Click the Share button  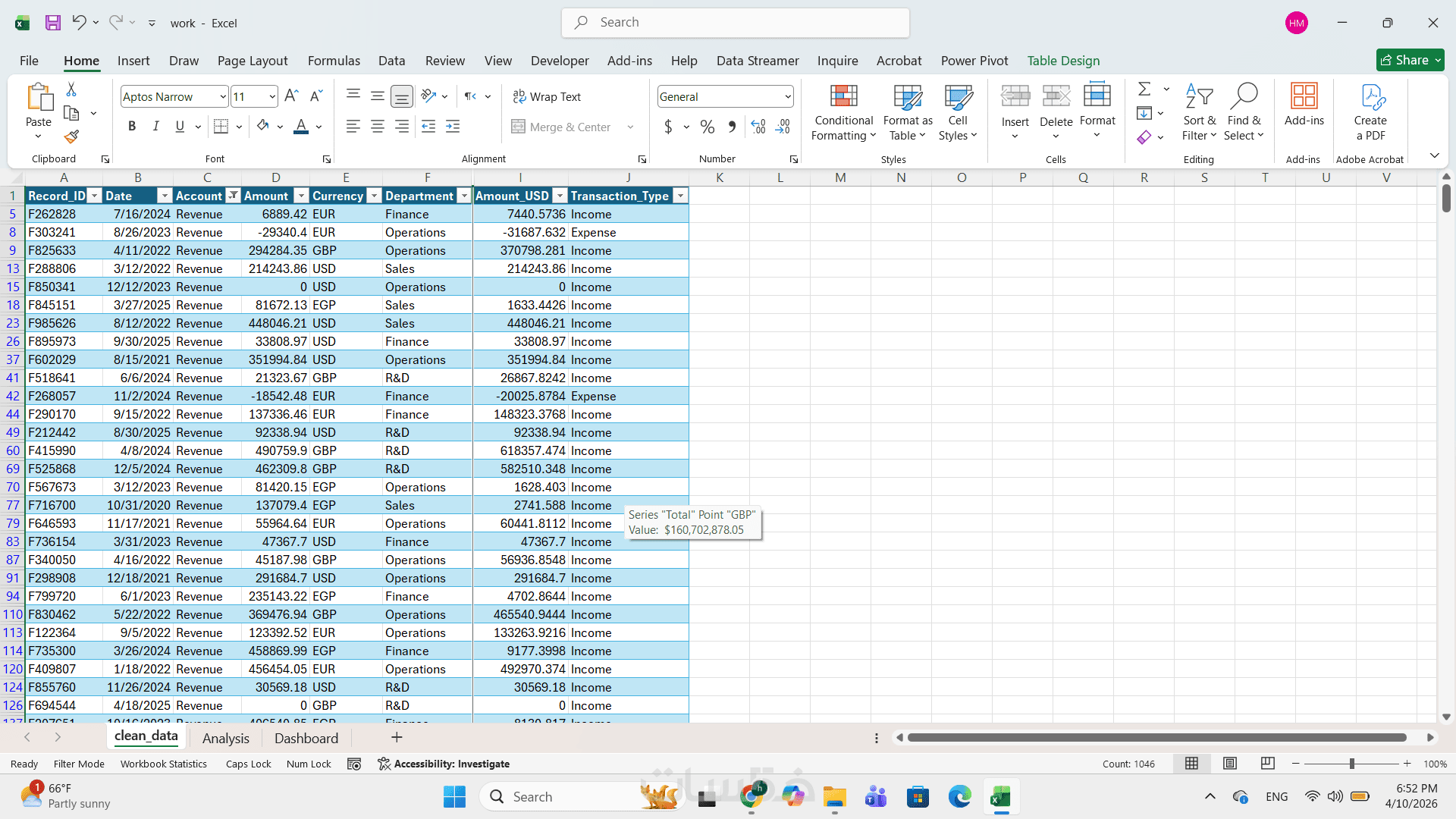pos(1404,60)
